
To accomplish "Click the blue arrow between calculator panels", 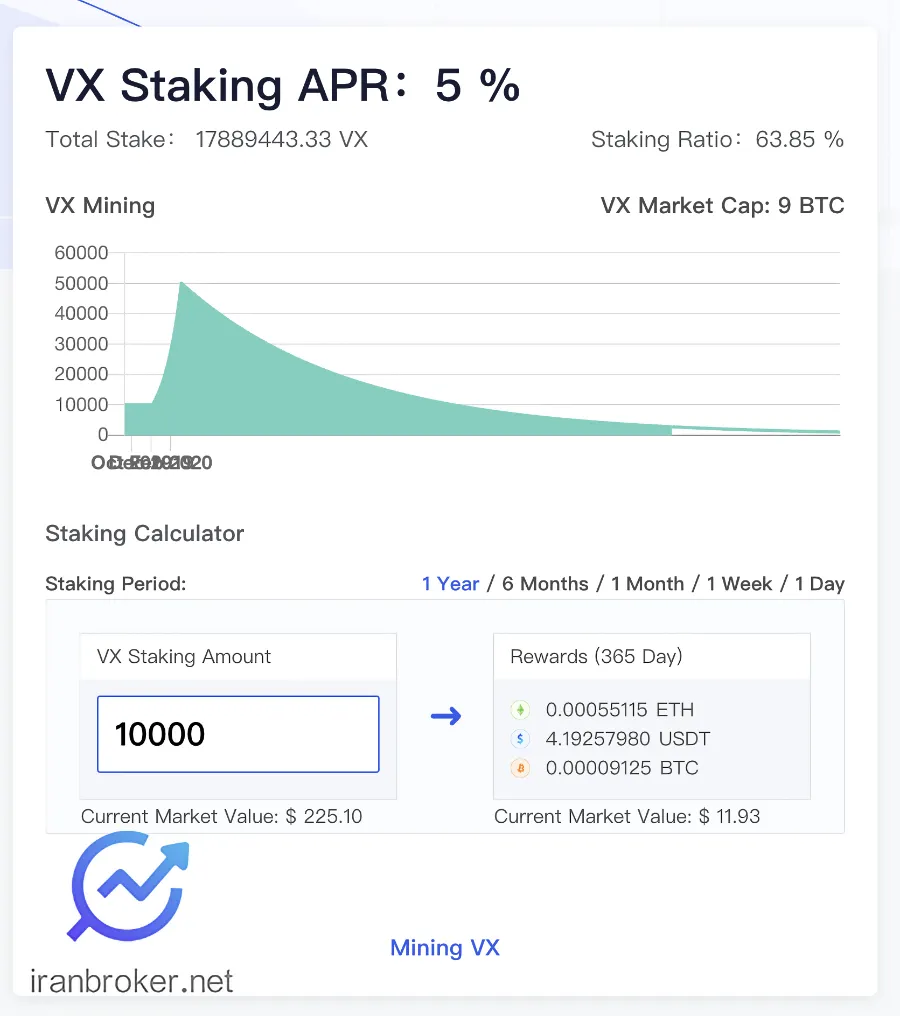I will pyautogui.click(x=446, y=716).
